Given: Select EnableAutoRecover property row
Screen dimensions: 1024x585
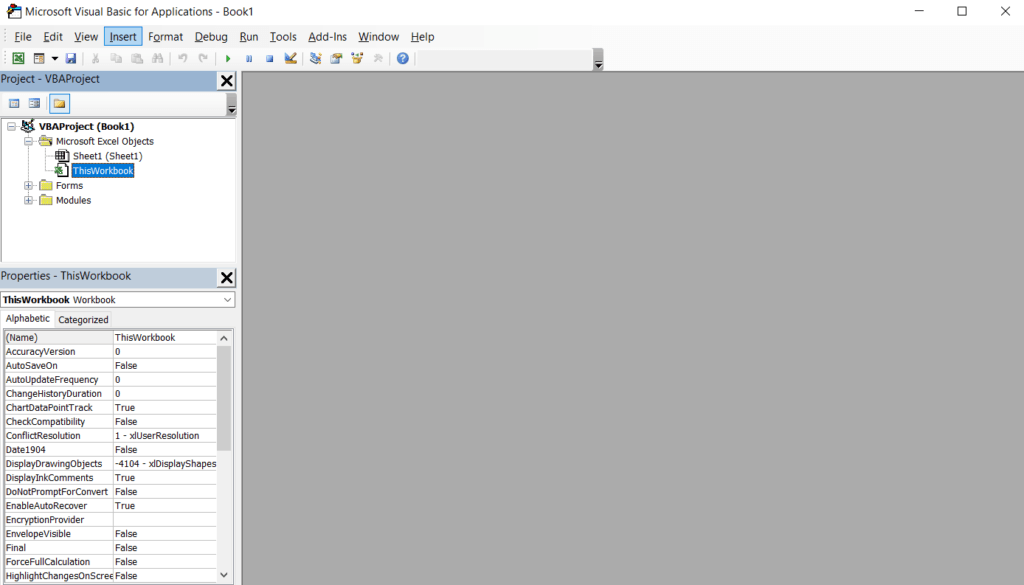Looking at the screenshot, I should 110,506.
